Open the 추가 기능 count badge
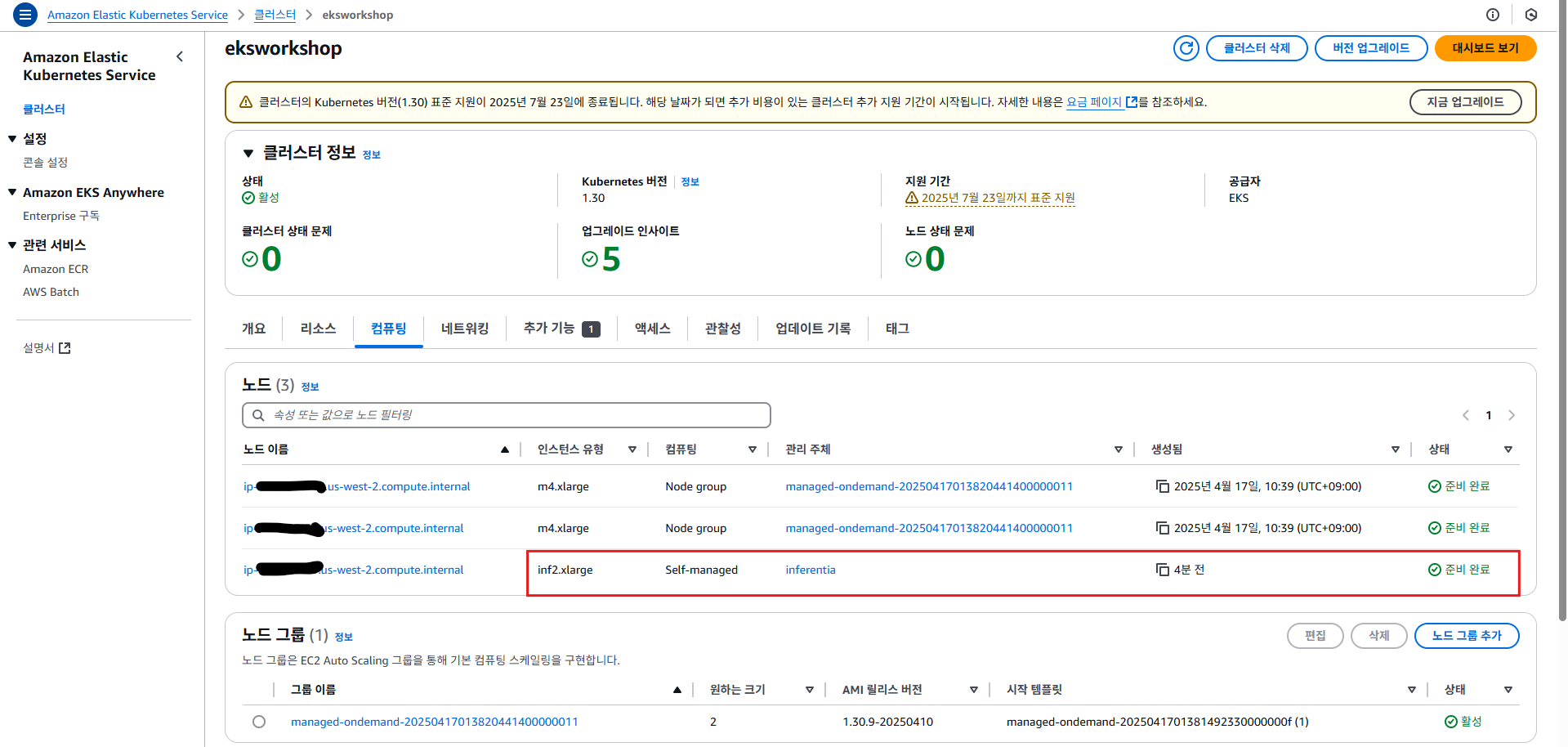 pos(591,329)
